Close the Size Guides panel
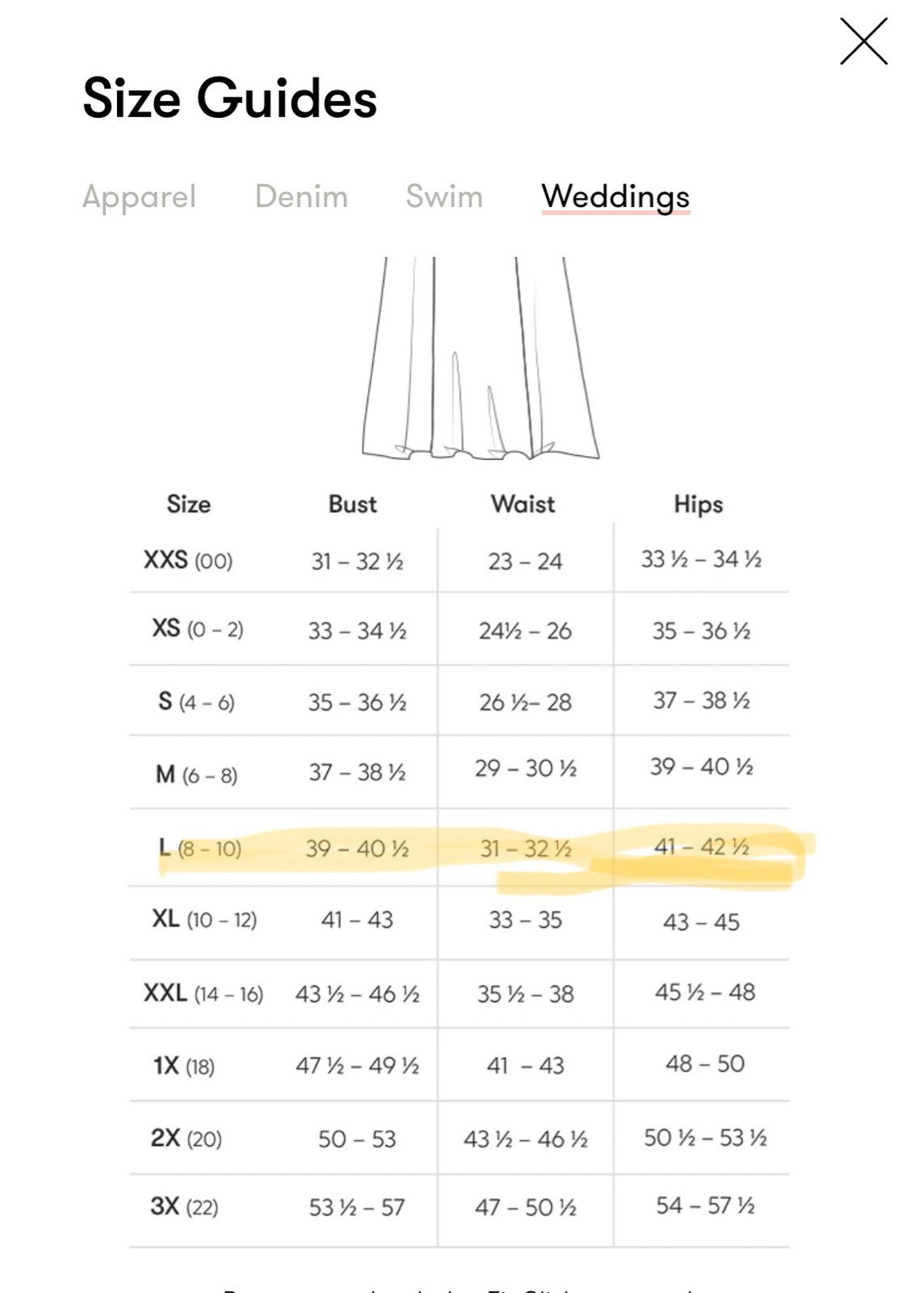The height and width of the screenshot is (1293, 924). pyautogui.click(x=863, y=41)
